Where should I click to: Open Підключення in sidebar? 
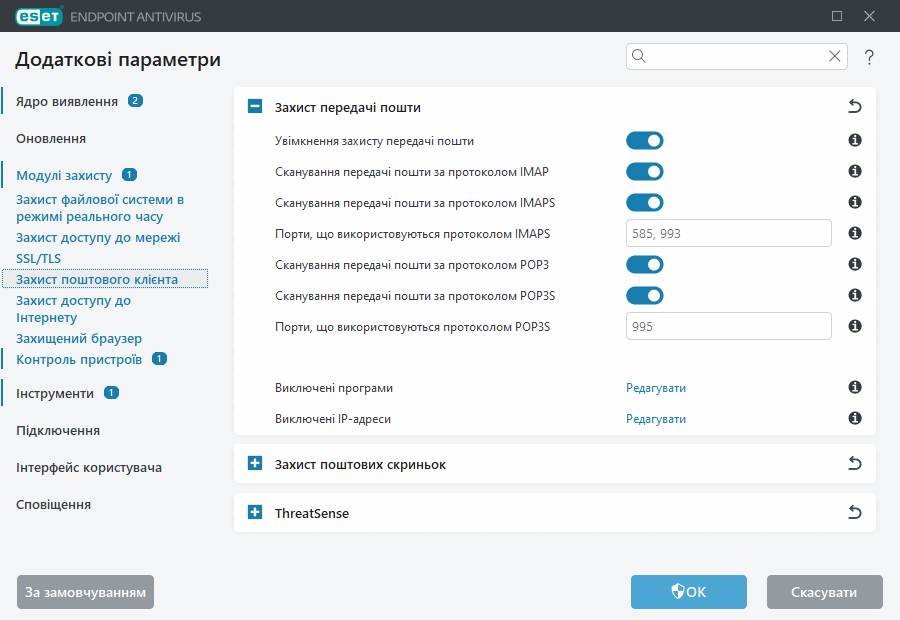58,431
